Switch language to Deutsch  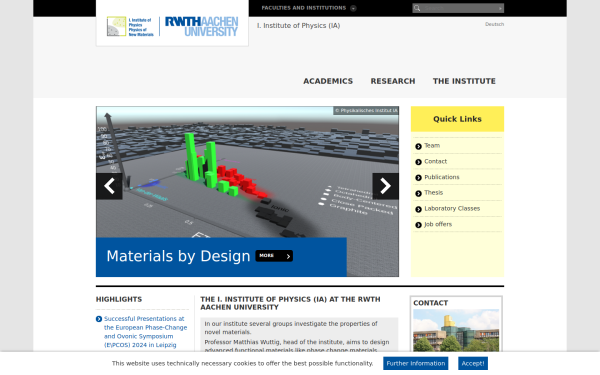[x=494, y=24]
